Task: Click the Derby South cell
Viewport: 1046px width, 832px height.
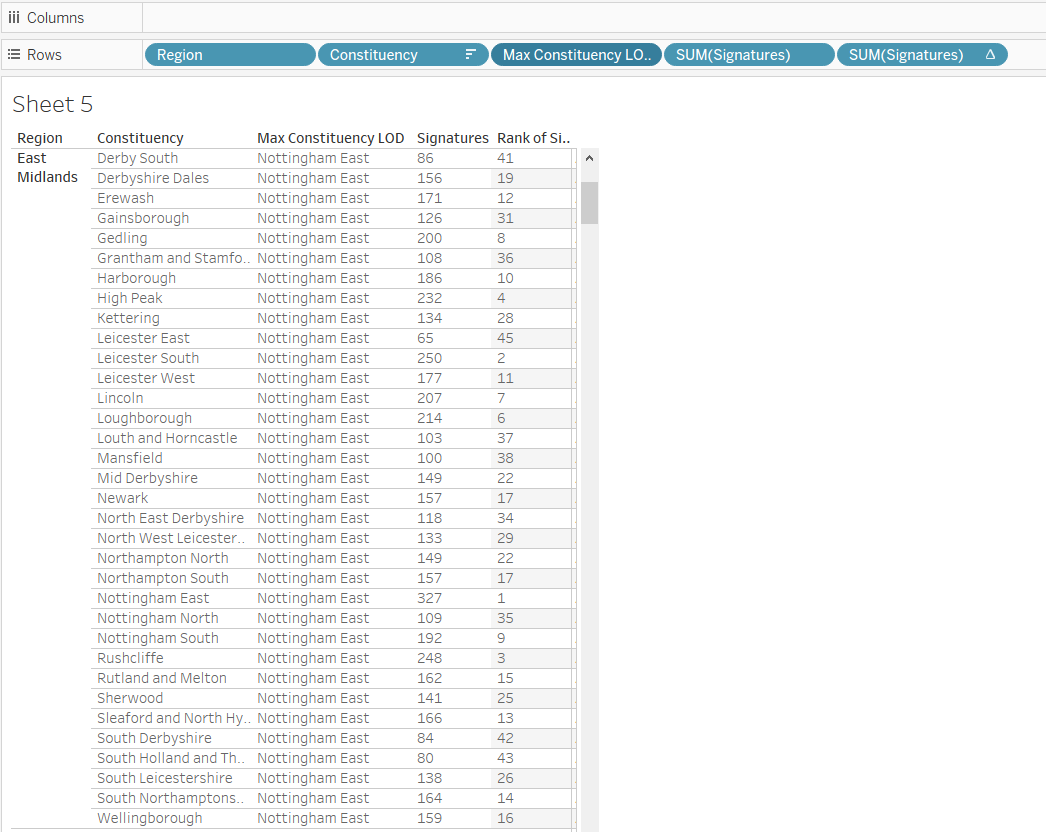Action: pos(137,157)
